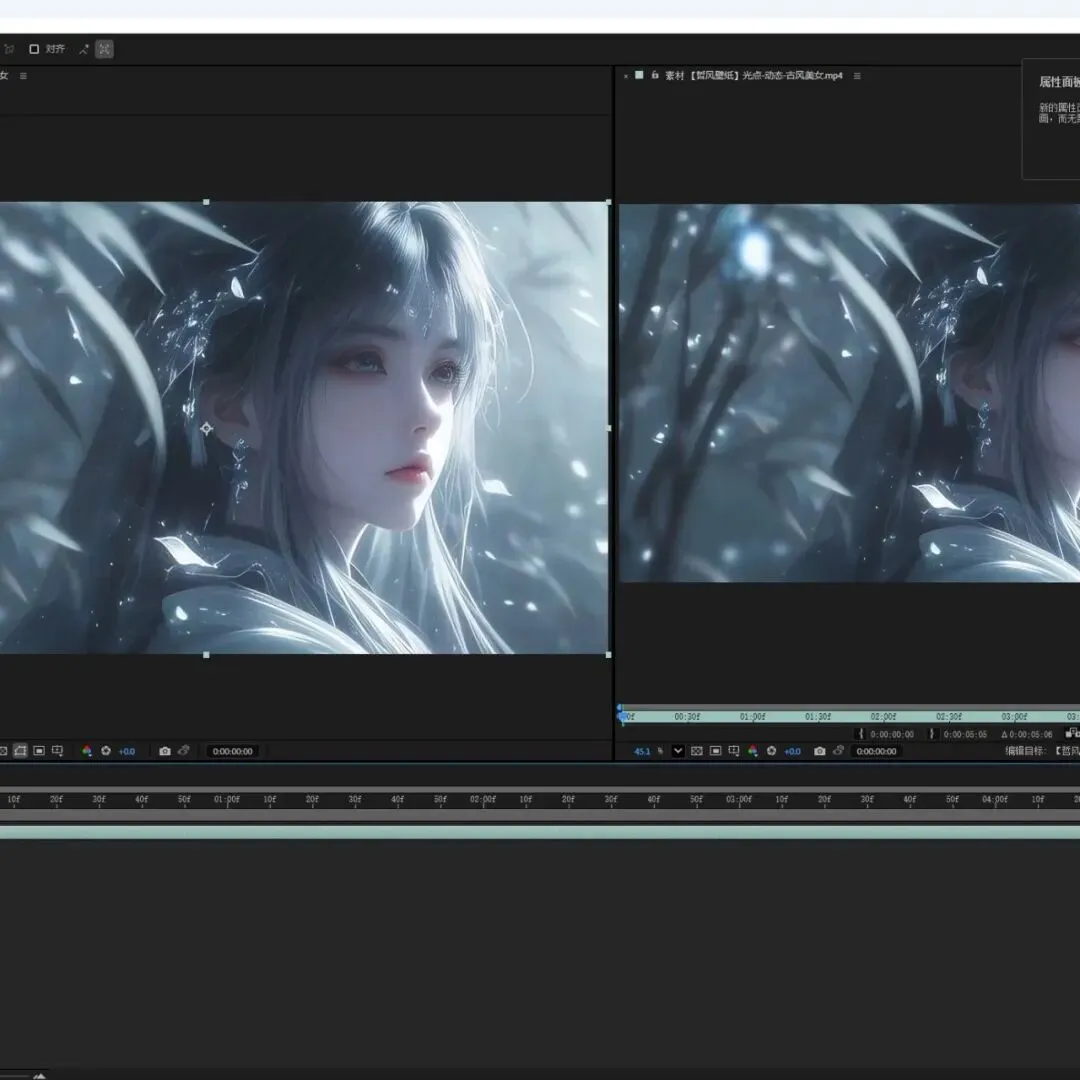Reset exposure in composition viewer
Viewport: 1080px width, 1080px height.
tap(106, 751)
